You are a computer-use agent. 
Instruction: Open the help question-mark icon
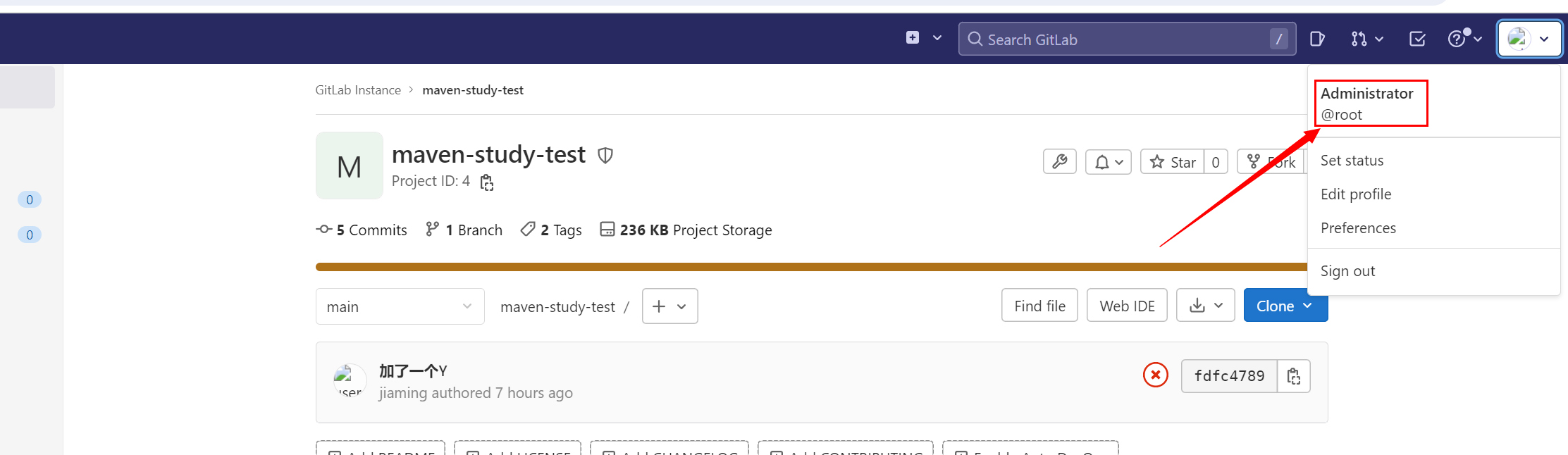(x=1457, y=39)
